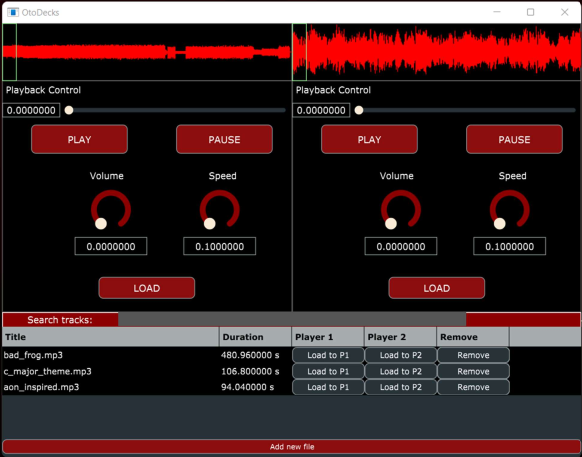Select the c_major_theme.mp3 track title
This screenshot has height=457, width=582.
click(x=48, y=371)
